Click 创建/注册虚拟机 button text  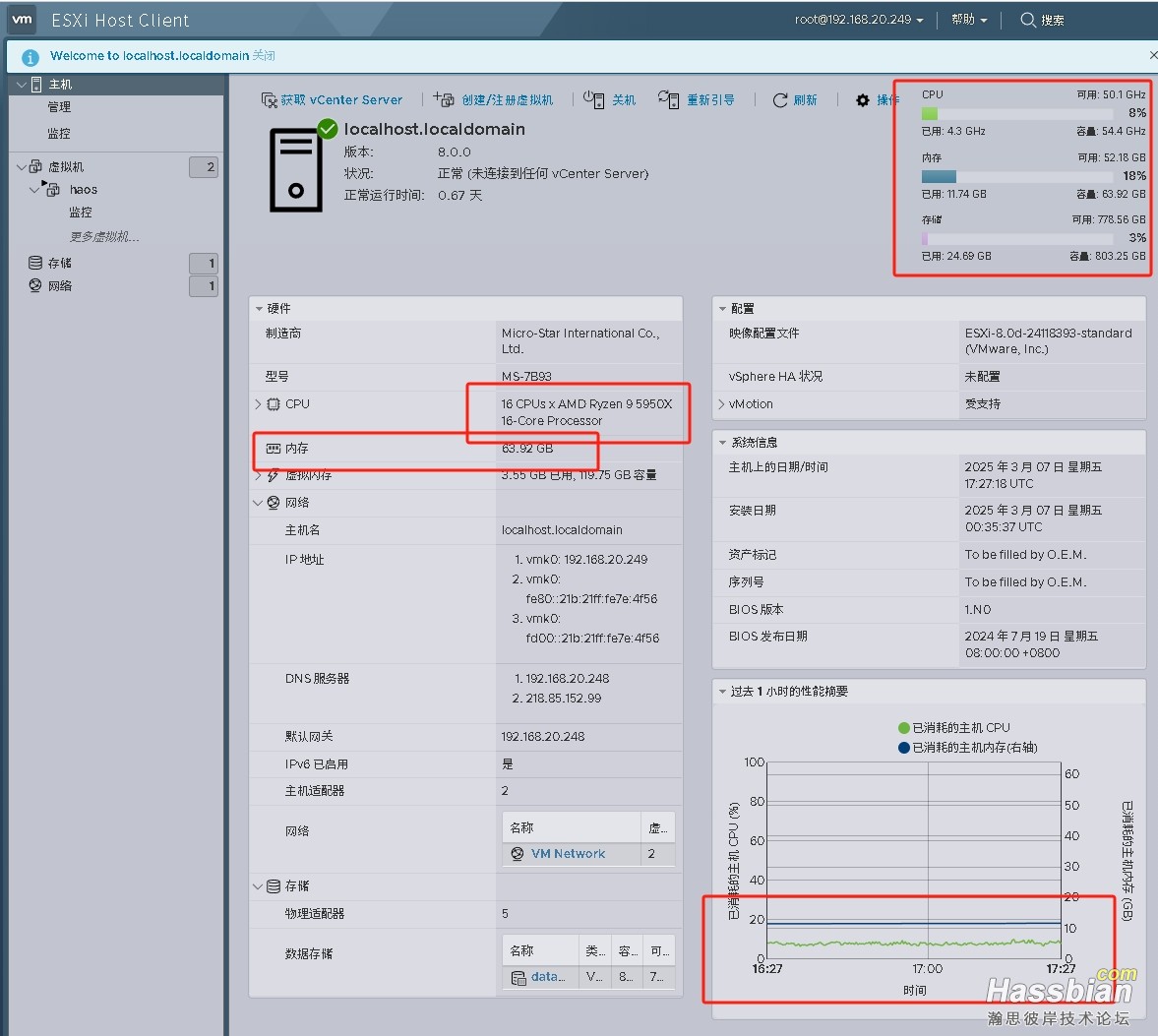click(x=508, y=99)
